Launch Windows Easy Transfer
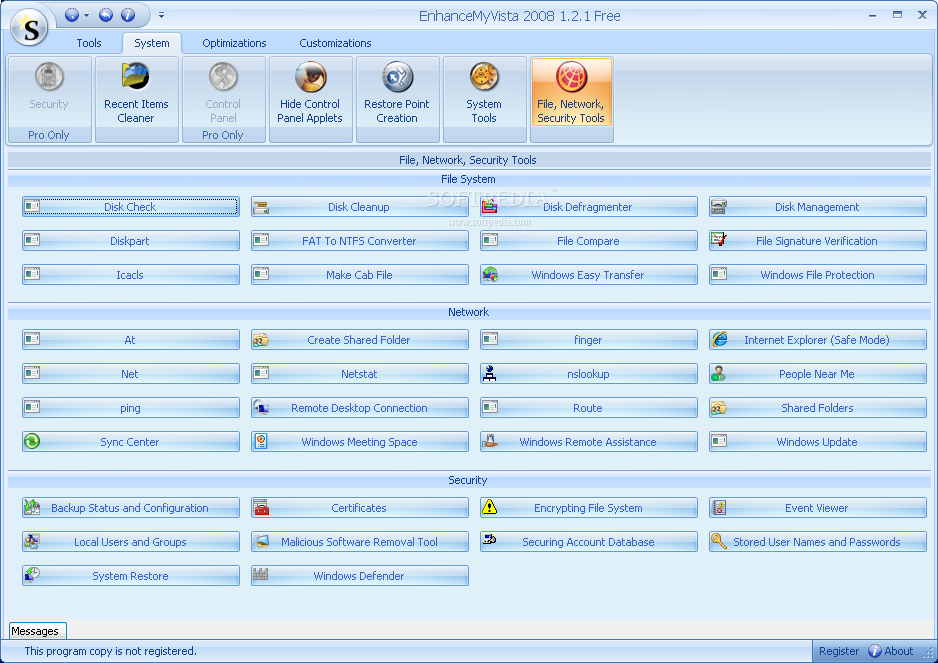Screen dimensions: 938x663 (x=589, y=275)
